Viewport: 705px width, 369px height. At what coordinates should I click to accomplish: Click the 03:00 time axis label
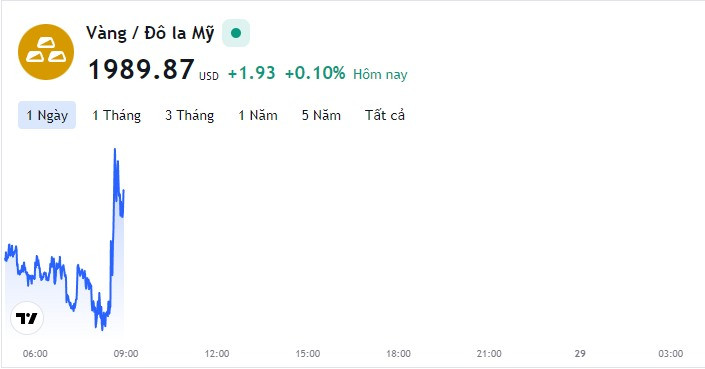pos(671,354)
